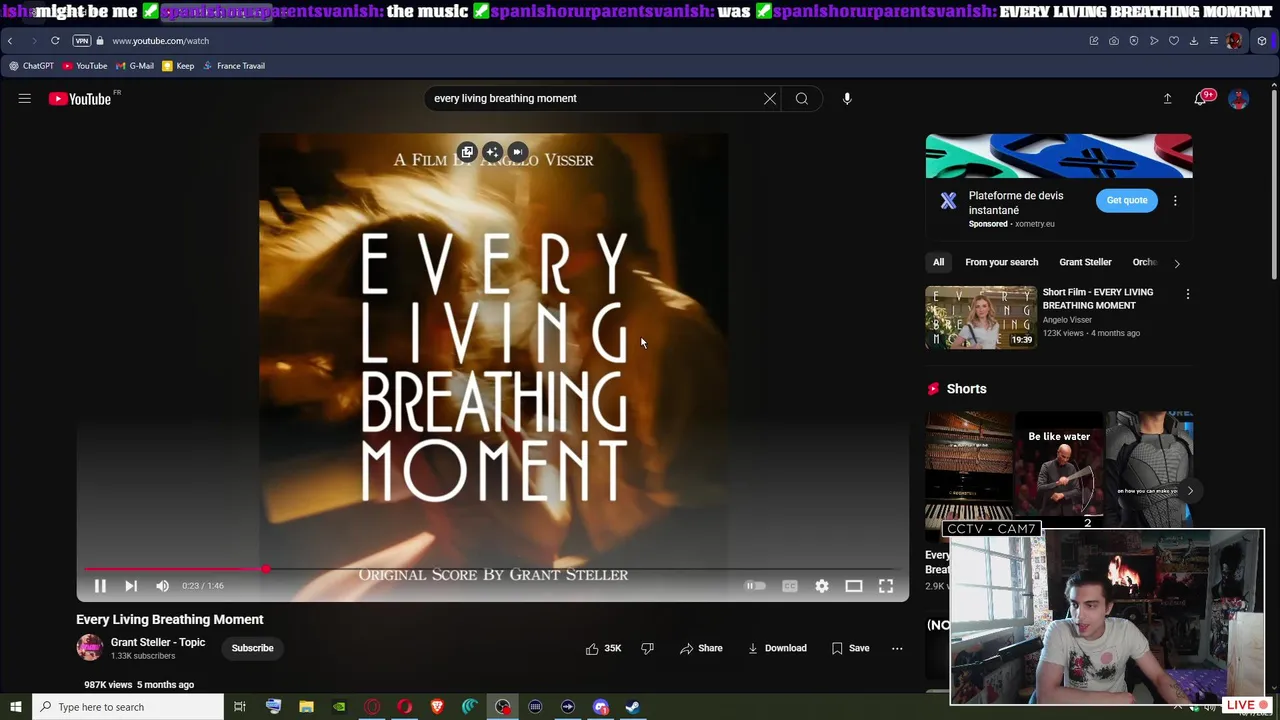
Task: Toggle the browser VPN badge
Action: pyautogui.click(x=82, y=41)
